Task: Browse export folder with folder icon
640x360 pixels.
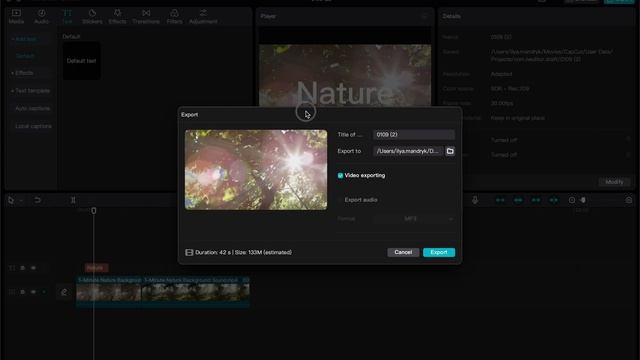Action: (x=450, y=151)
